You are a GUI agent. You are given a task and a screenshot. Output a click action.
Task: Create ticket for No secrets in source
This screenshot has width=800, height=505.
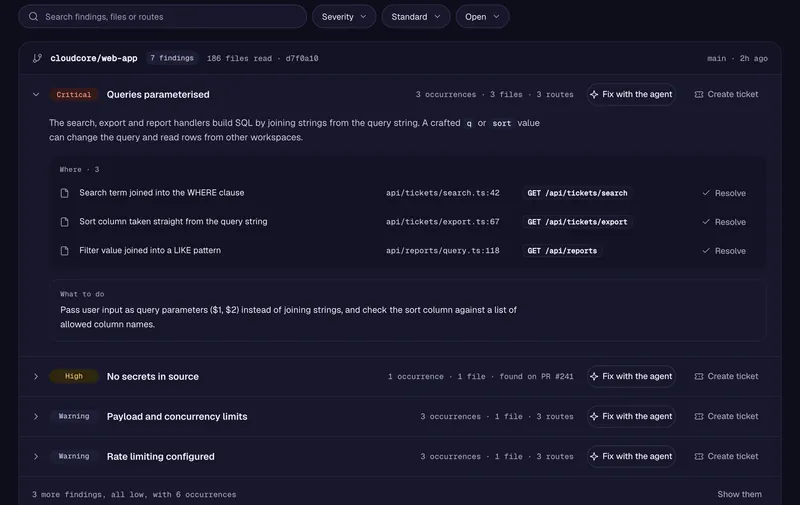(x=727, y=376)
